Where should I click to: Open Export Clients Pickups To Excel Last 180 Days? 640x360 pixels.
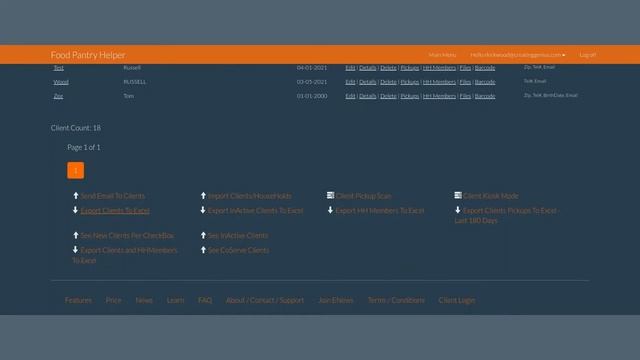[507, 216]
